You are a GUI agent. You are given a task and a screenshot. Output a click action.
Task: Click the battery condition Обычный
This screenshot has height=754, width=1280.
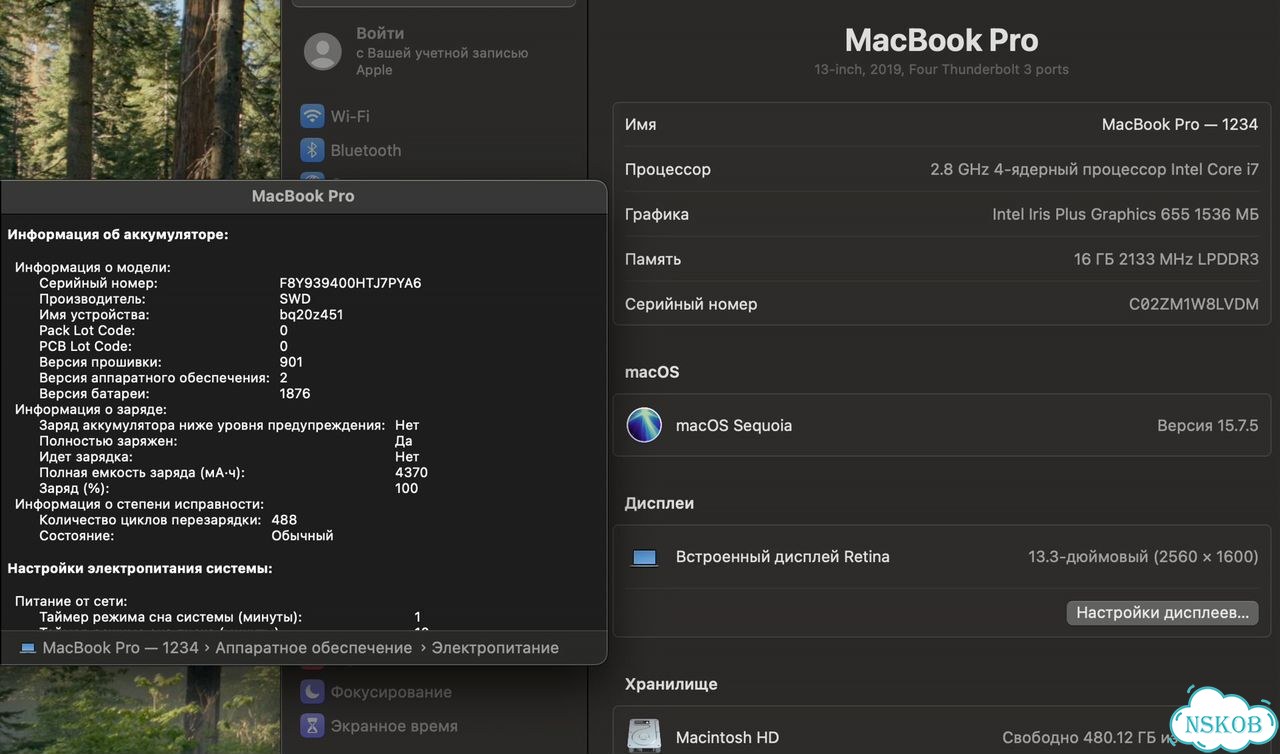(x=302, y=536)
